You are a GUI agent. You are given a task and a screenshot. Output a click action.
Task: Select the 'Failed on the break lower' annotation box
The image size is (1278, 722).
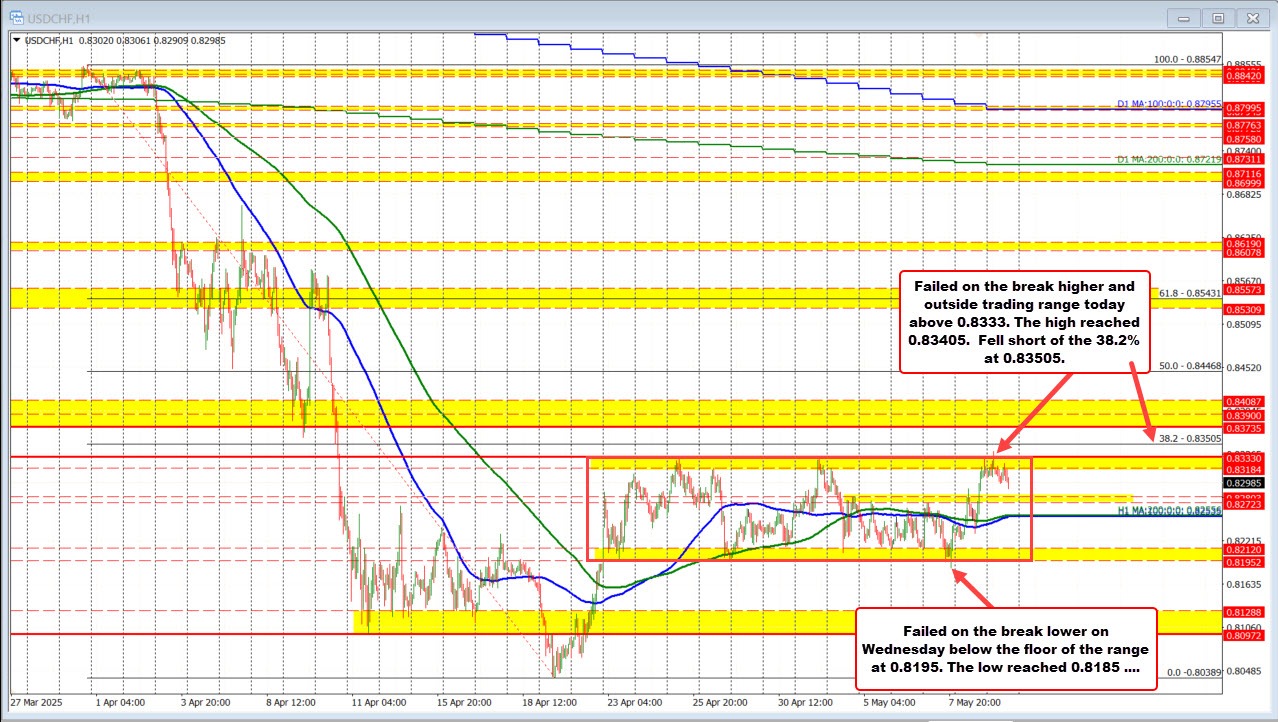coord(1006,647)
